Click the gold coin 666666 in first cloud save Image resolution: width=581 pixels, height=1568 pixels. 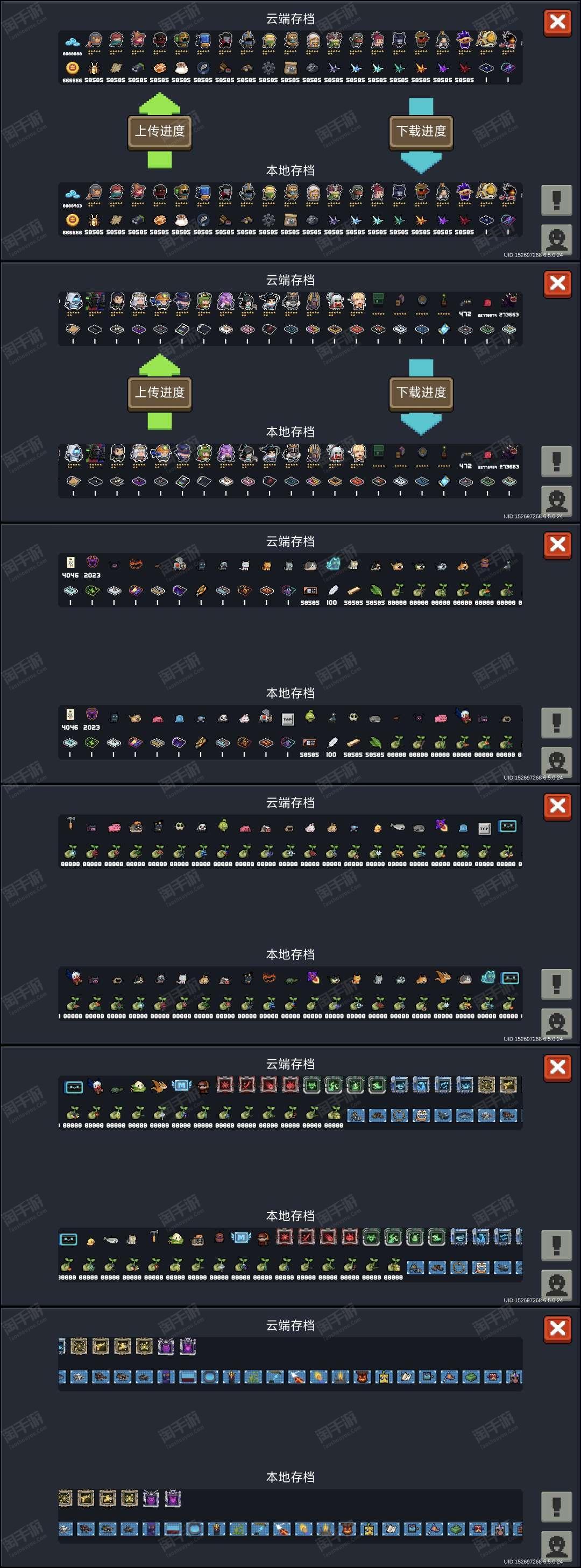point(72,68)
